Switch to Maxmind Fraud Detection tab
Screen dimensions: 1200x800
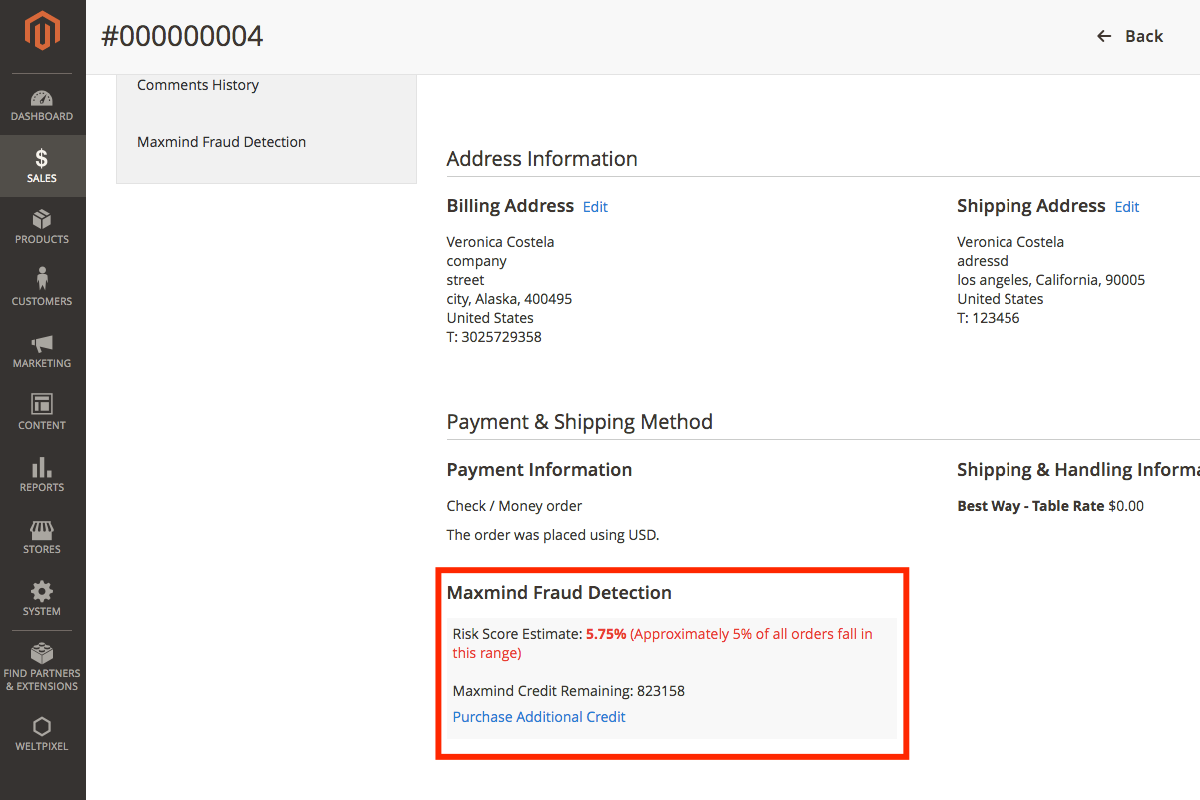[222, 142]
